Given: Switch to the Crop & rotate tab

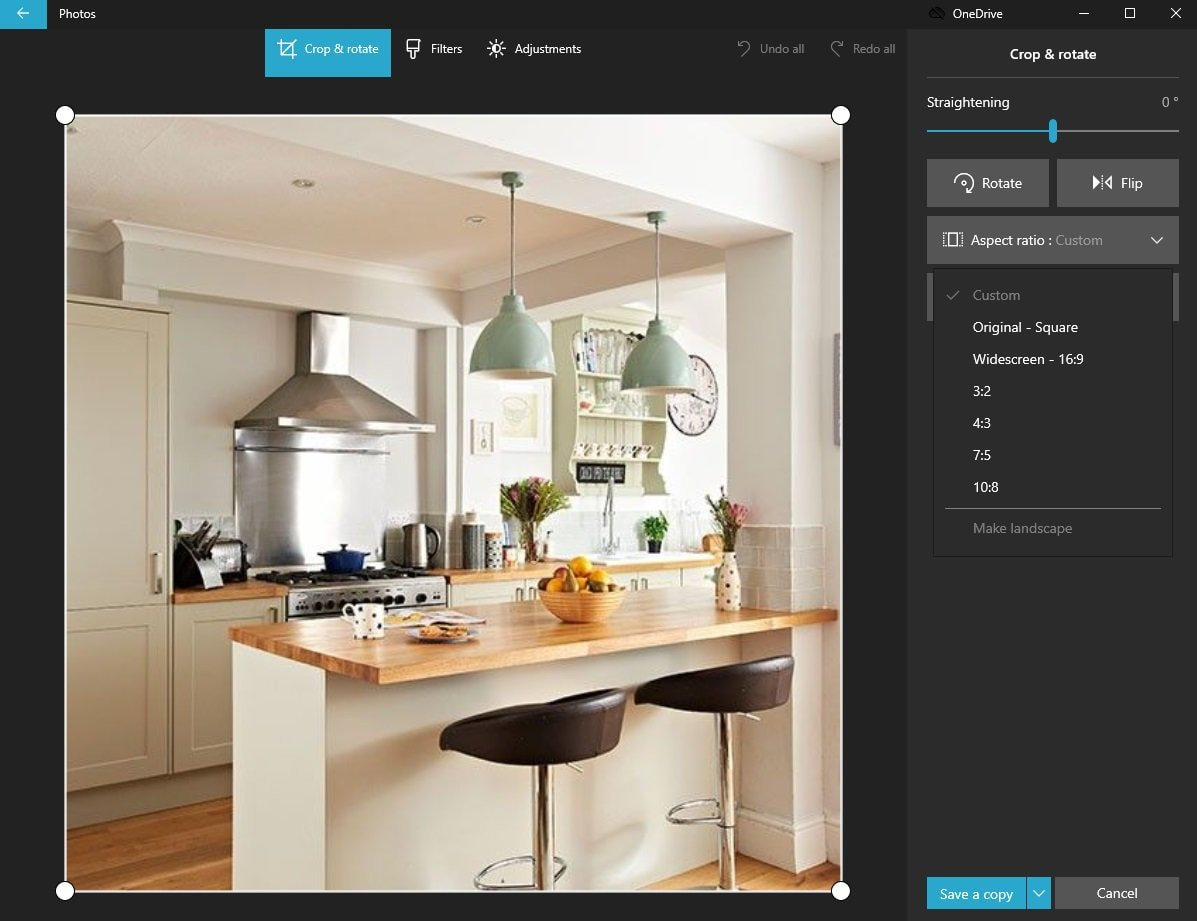Looking at the screenshot, I should [328, 49].
